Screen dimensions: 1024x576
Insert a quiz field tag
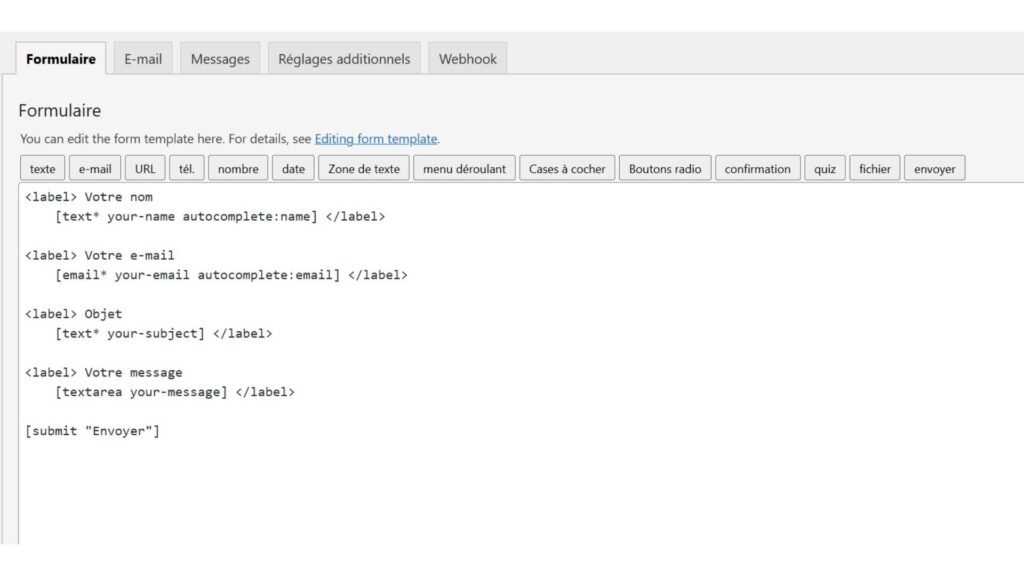825,169
